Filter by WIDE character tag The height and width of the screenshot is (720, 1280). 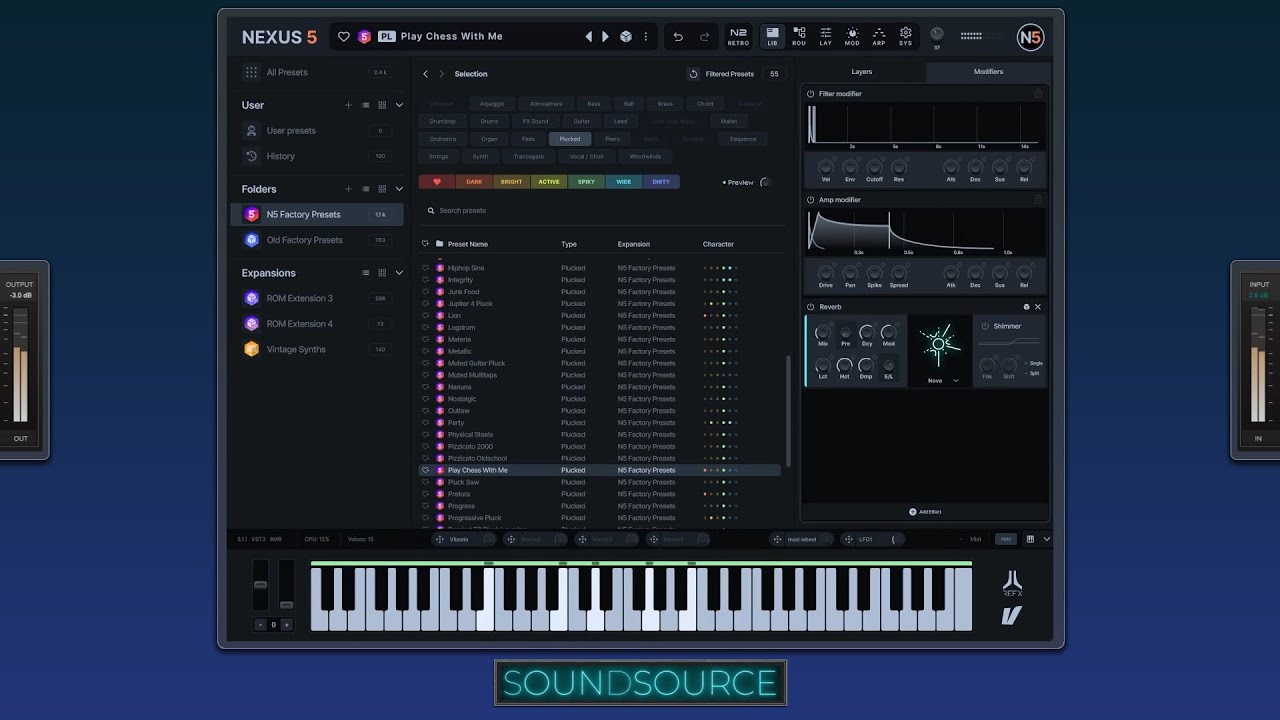[x=624, y=182]
